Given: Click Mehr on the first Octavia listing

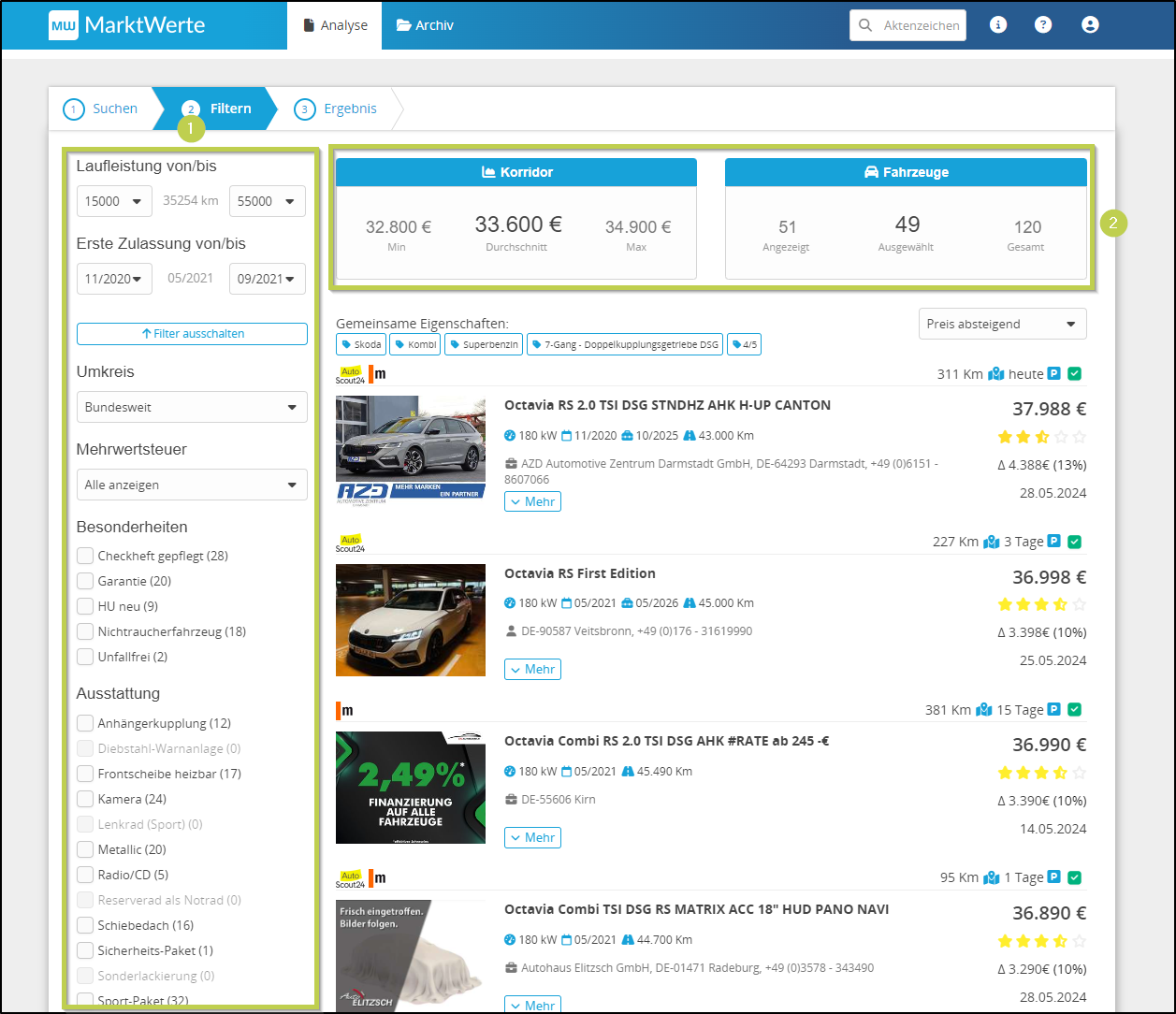Looking at the screenshot, I should 532,501.
